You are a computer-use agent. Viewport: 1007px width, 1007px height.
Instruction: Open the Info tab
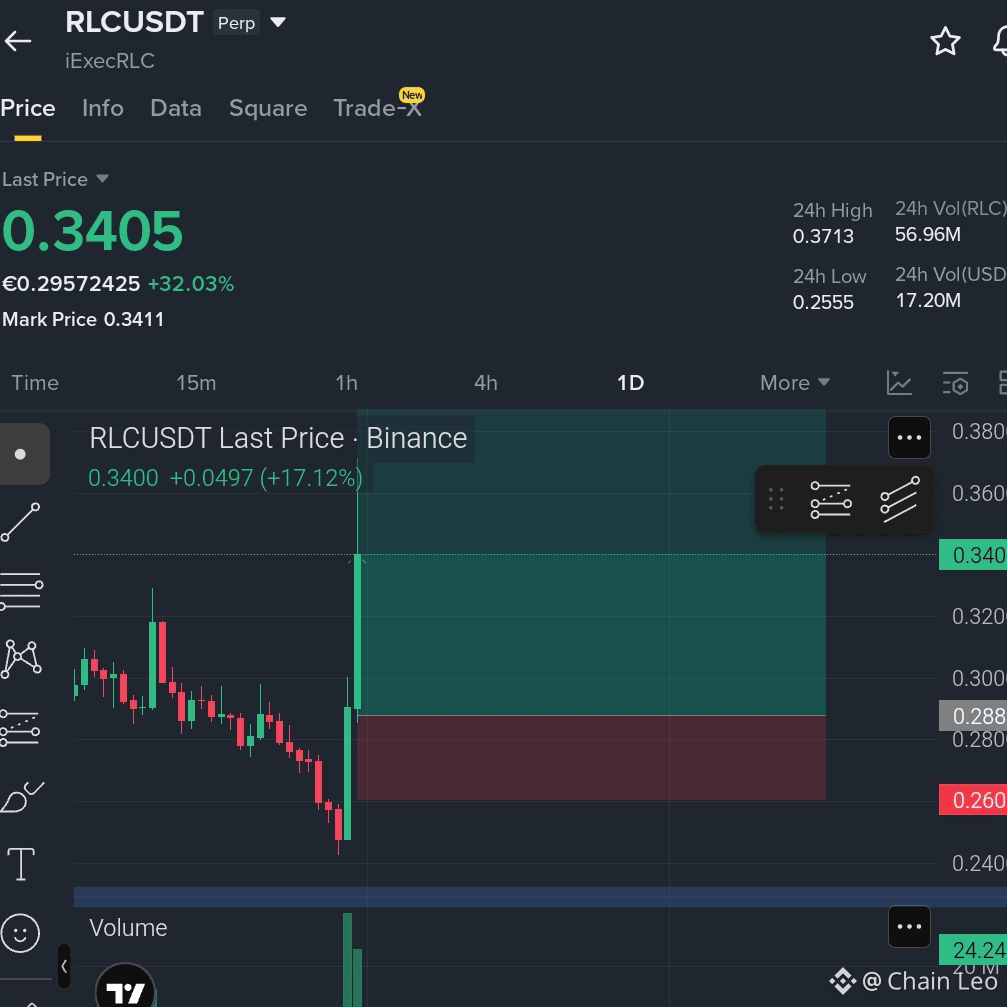pos(103,108)
